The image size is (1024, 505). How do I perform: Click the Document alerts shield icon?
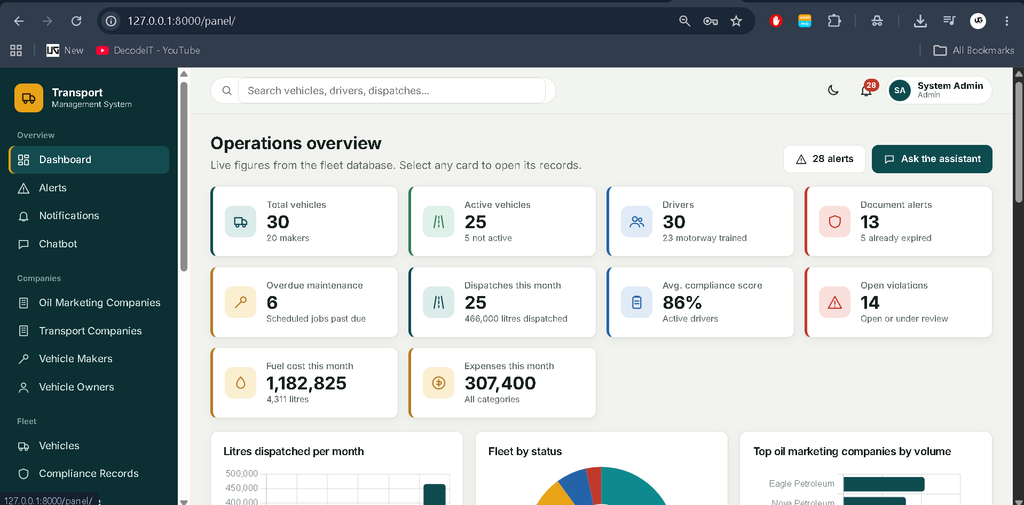[x=835, y=221]
